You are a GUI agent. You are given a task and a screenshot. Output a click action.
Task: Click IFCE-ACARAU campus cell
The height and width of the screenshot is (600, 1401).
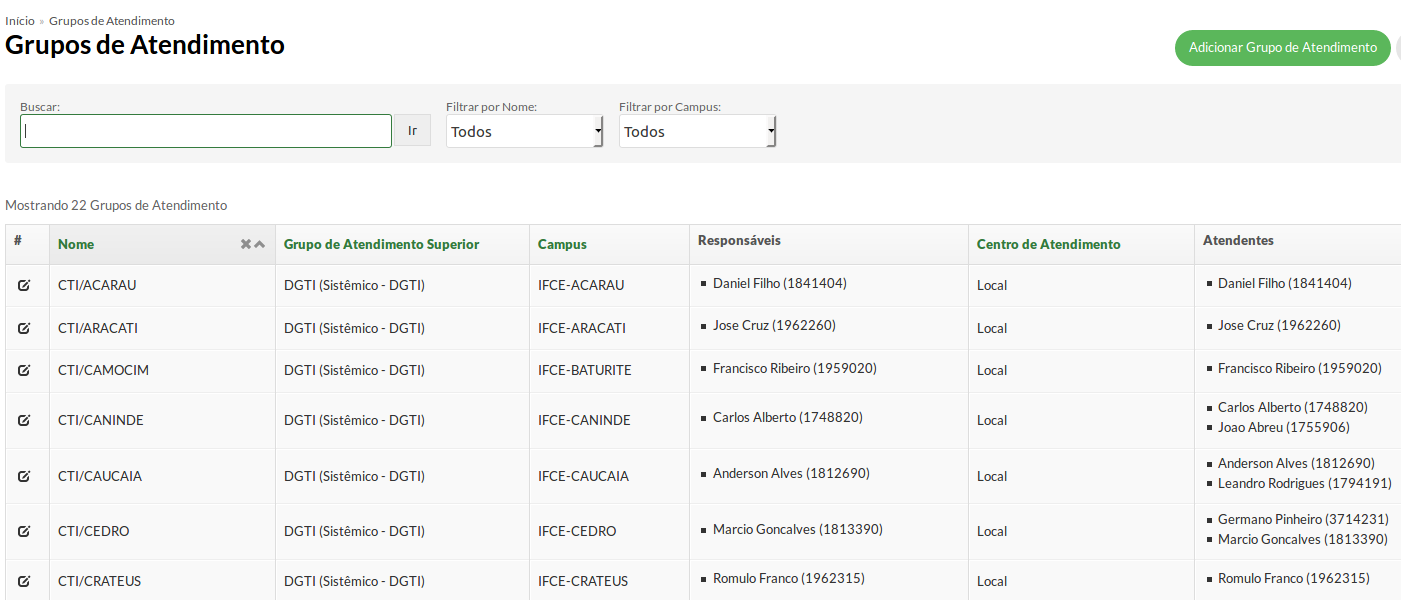tap(581, 285)
